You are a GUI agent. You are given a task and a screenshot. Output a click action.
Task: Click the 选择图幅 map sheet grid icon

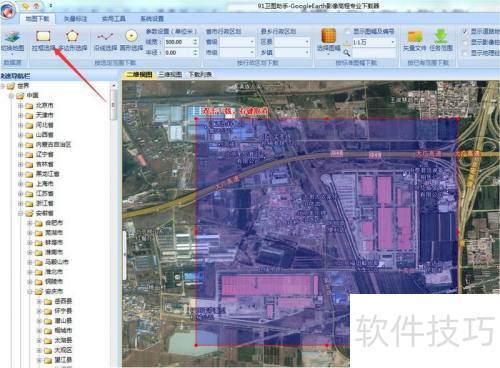pos(328,40)
